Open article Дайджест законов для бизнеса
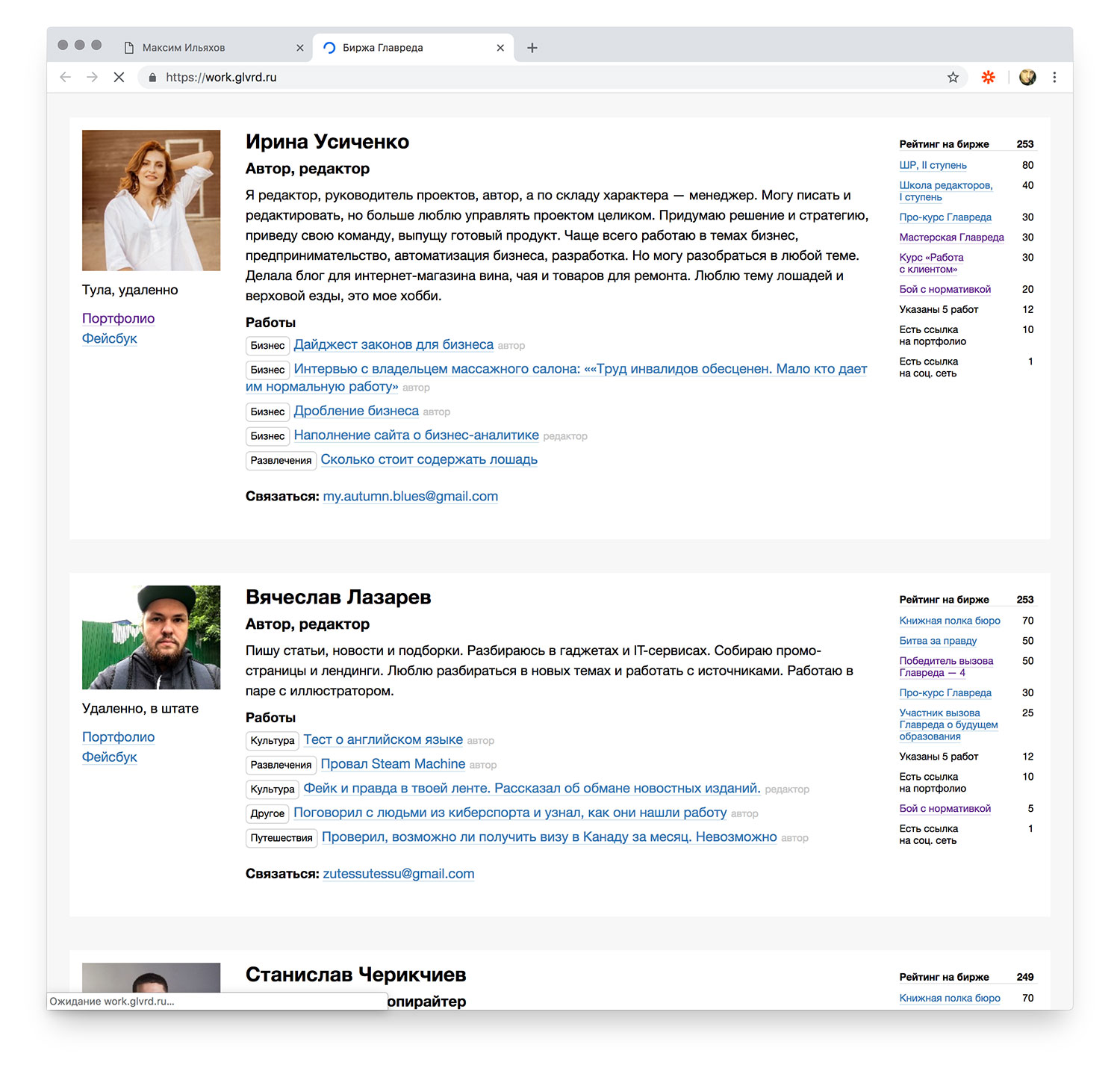The height and width of the screenshot is (1077, 1120). [393, 344]
